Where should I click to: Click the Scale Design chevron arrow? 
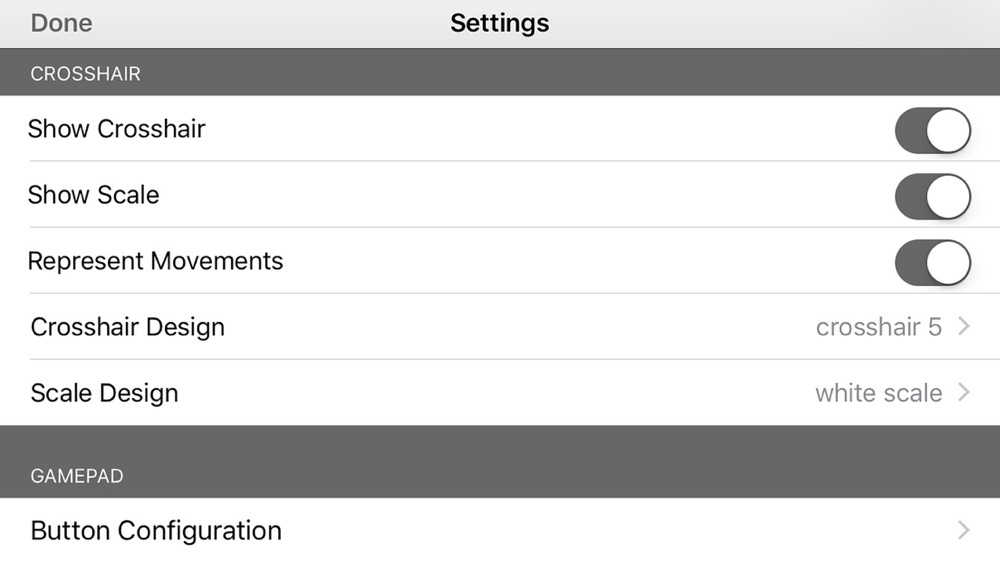(x=964, y=392)
